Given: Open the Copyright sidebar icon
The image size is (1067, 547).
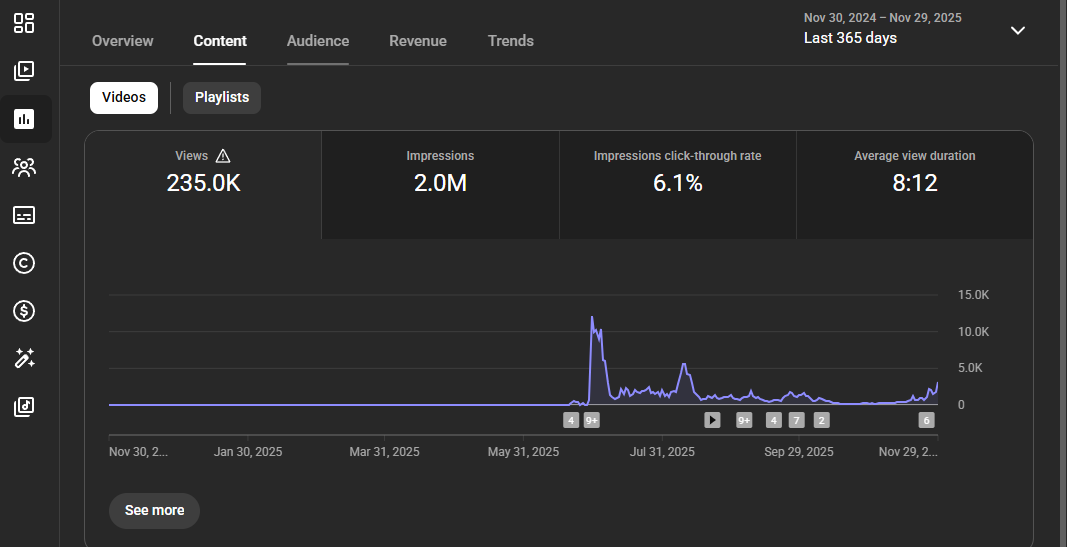Looking at the screenshot, I should pos(24,263).
